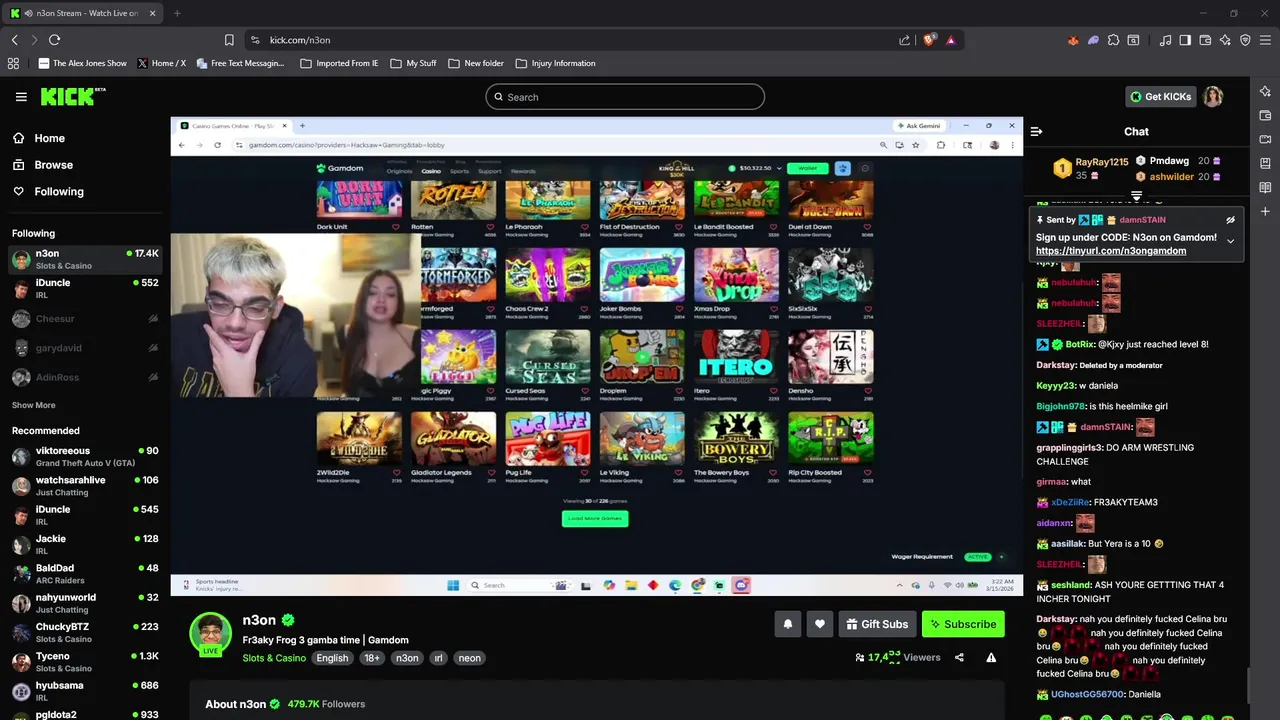Screen dimensions: 1280x720
Task: Open new tab with plus button
Action: click(177, 13)
